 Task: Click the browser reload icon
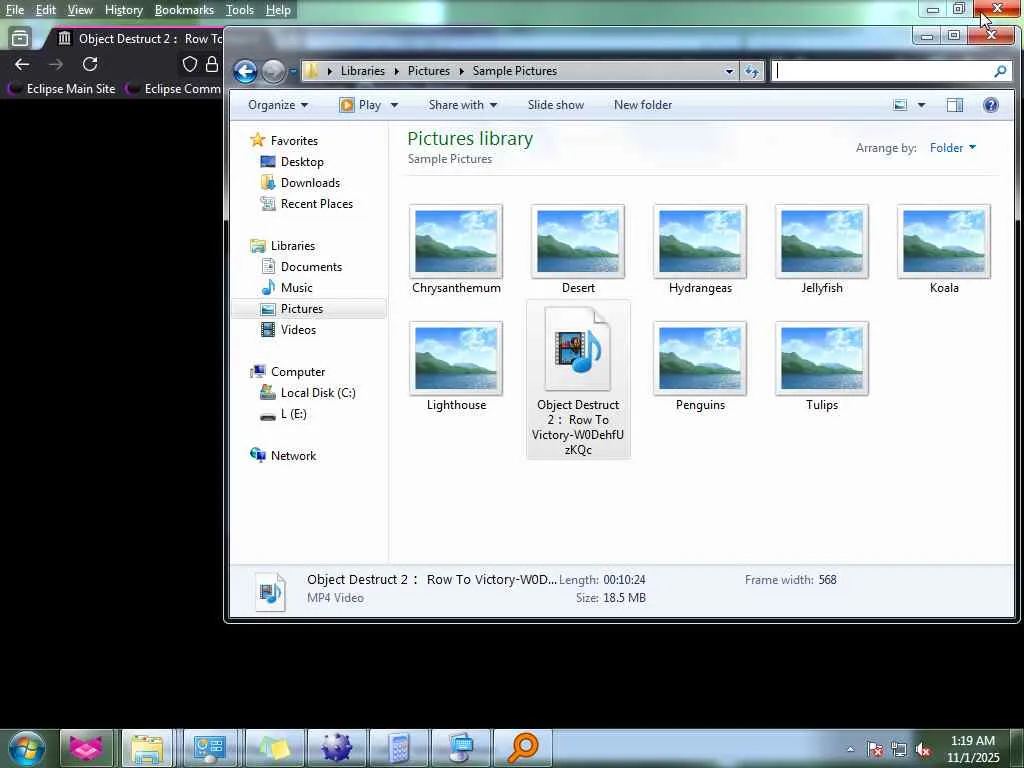coord(90,64)
